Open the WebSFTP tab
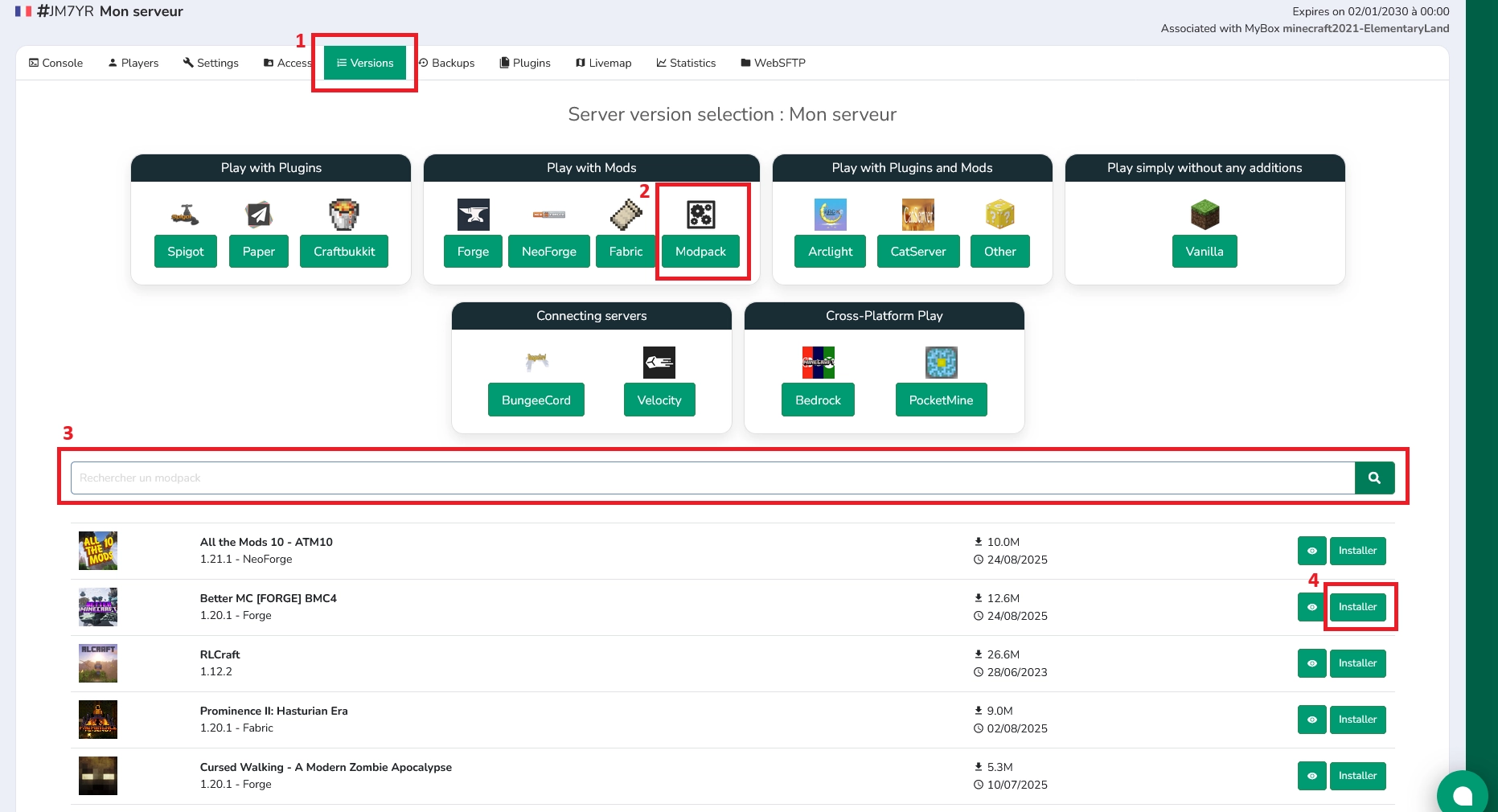The image size is (1498, 812). pyautogui.click(x=773, y=63)
